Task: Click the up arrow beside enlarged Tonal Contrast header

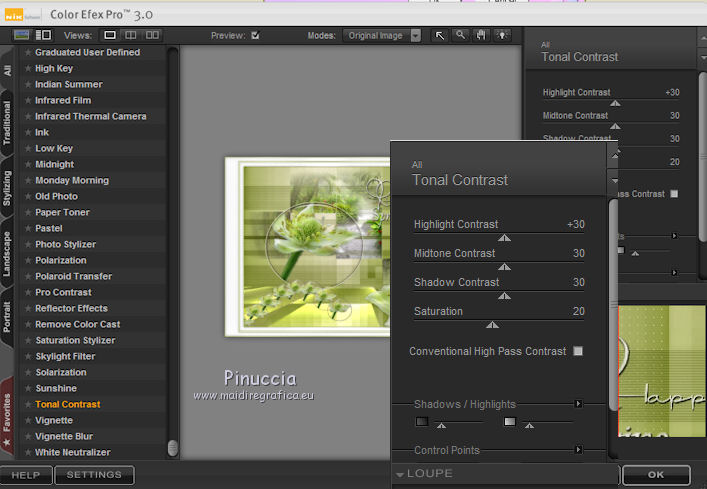Action: pyautogui.click(x=615, y=156)
